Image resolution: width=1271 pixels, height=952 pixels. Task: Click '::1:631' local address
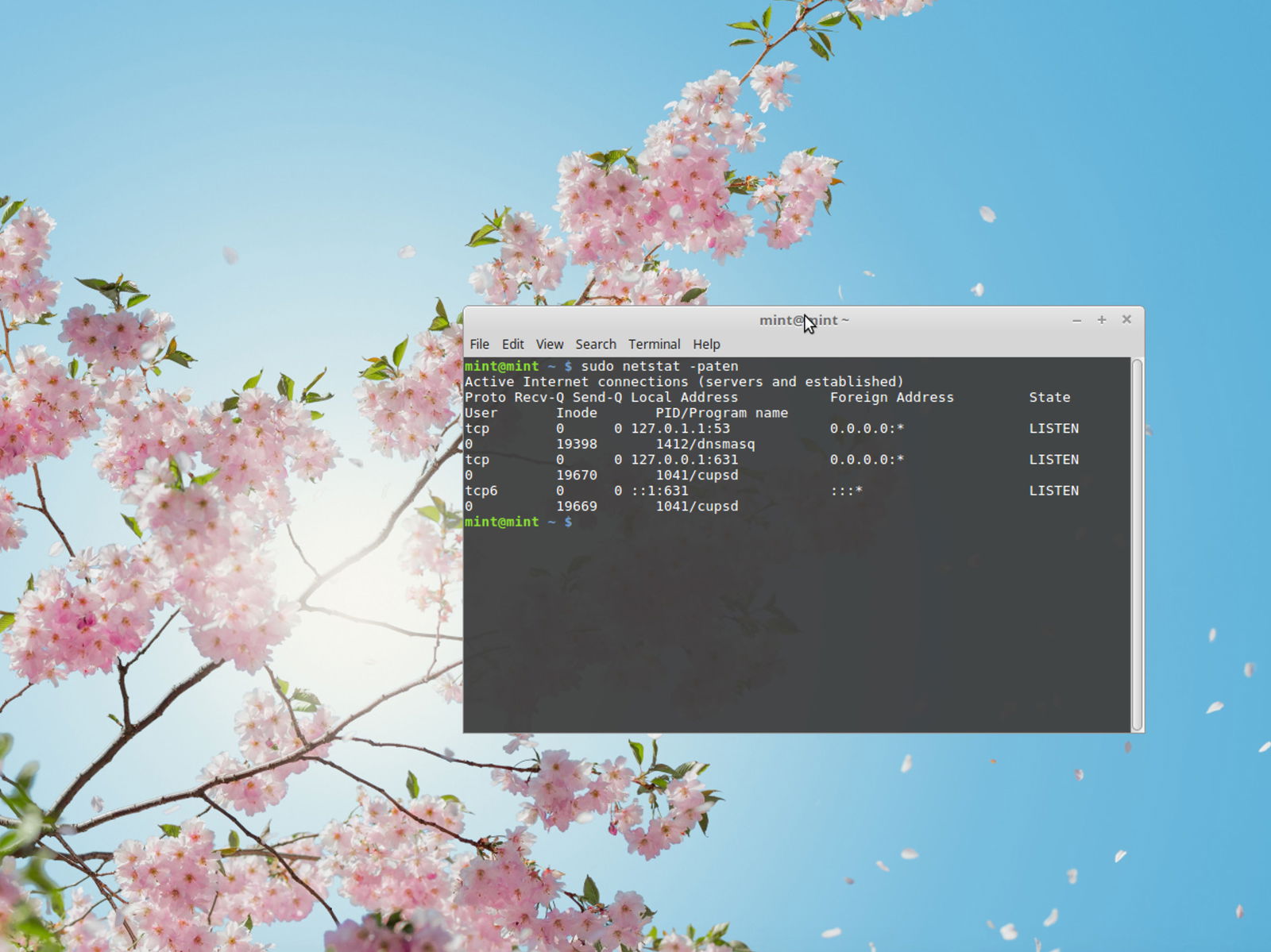[659, 491]
